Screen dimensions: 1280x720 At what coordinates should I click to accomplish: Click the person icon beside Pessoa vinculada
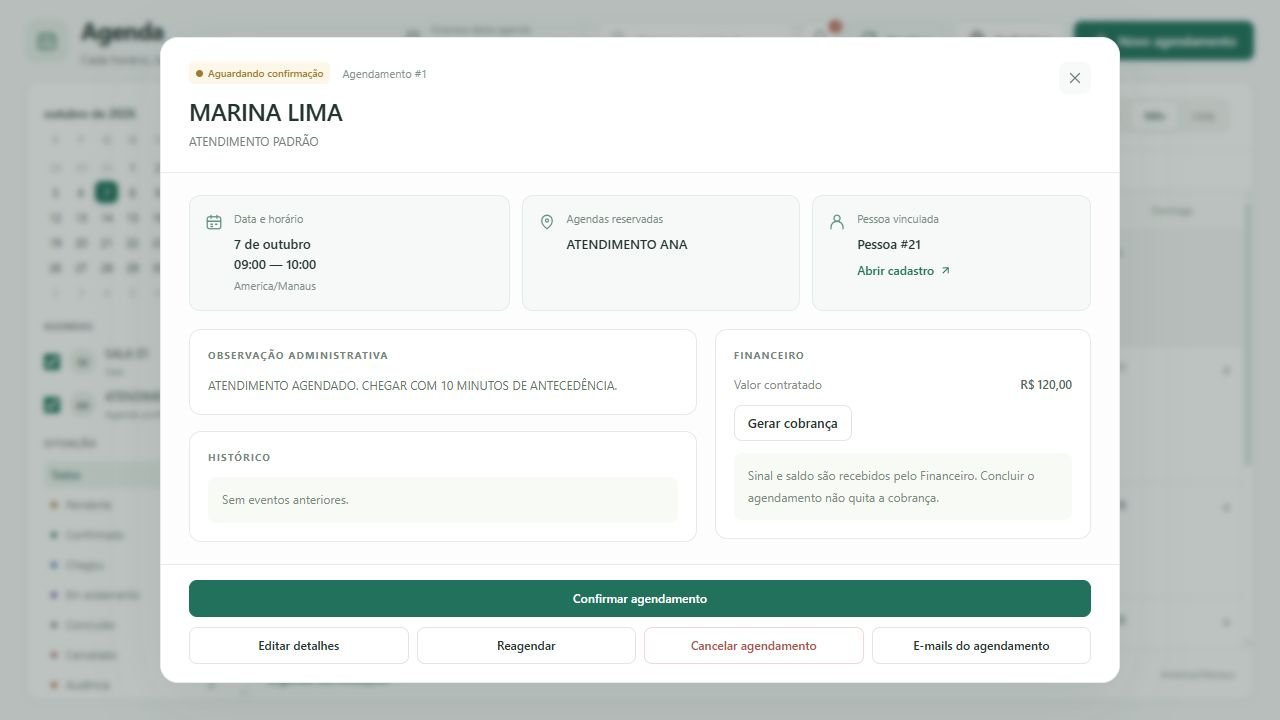coord(837,222)
